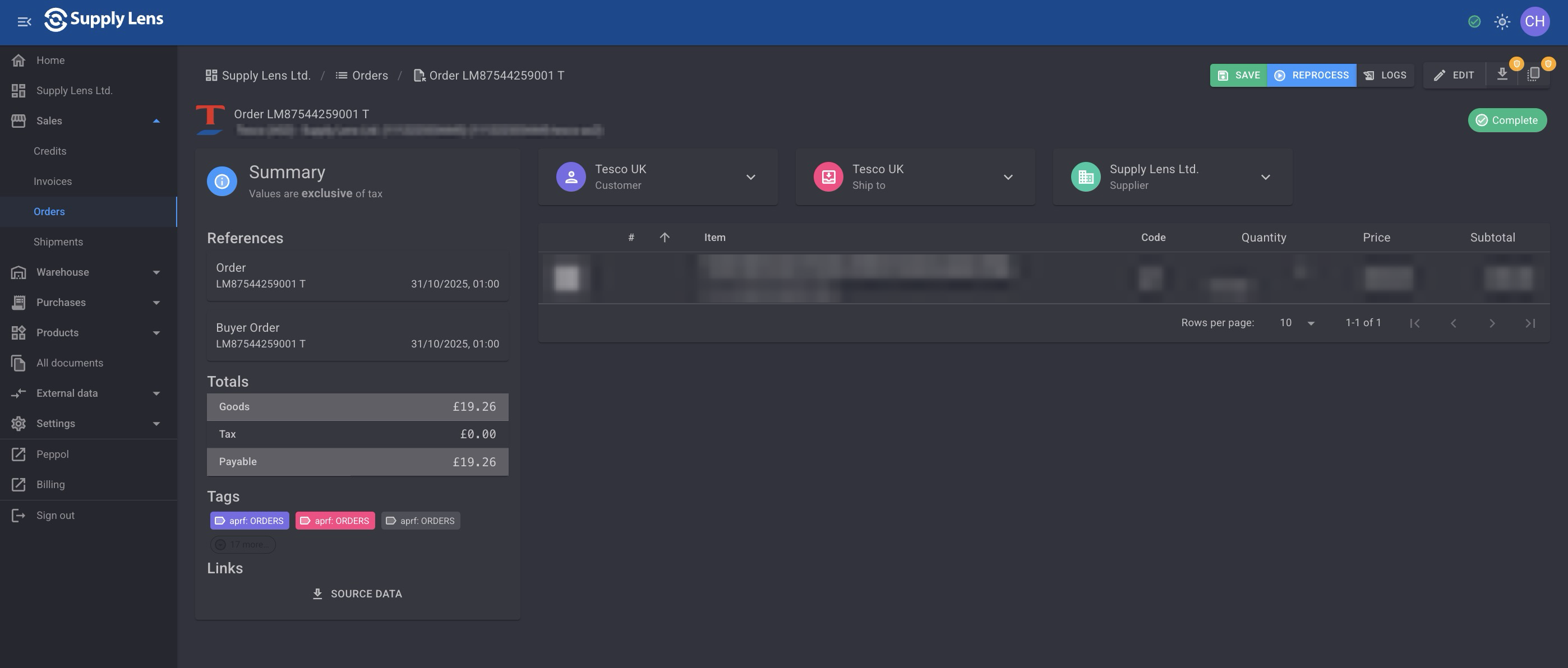Screen dimensions: 1568x668
Task: Click the Ship to inbox icon
Action: 828,177
